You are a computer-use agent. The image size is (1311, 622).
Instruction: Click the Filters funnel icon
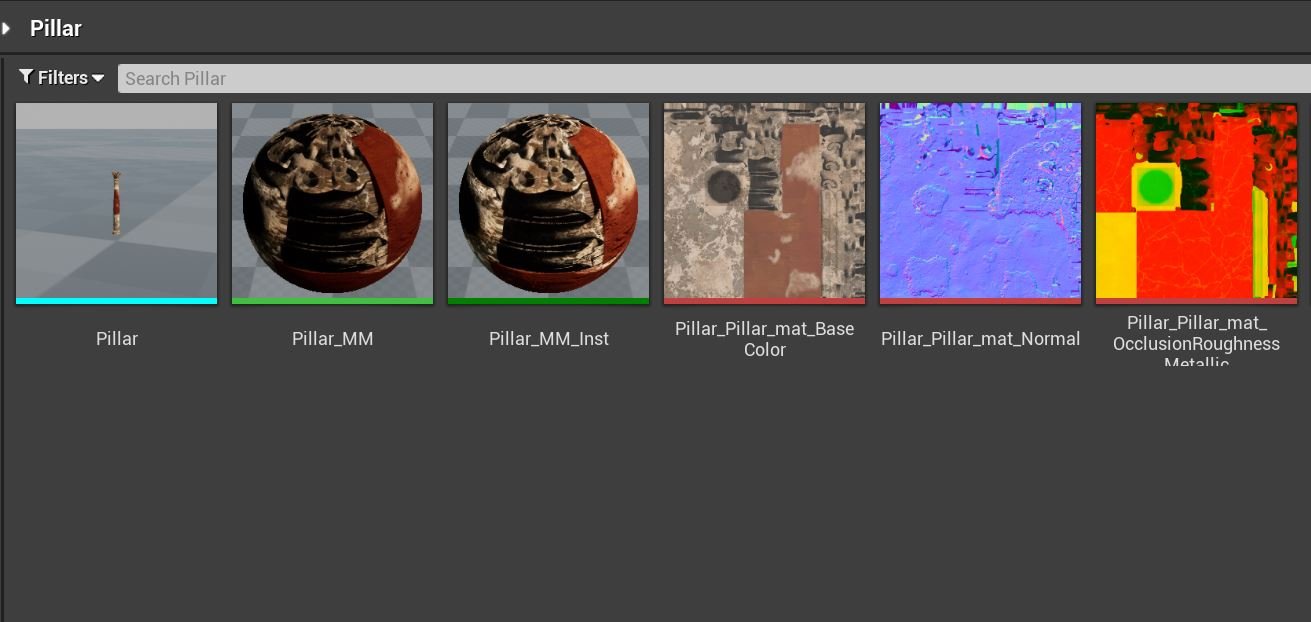[x=27, y=77]
